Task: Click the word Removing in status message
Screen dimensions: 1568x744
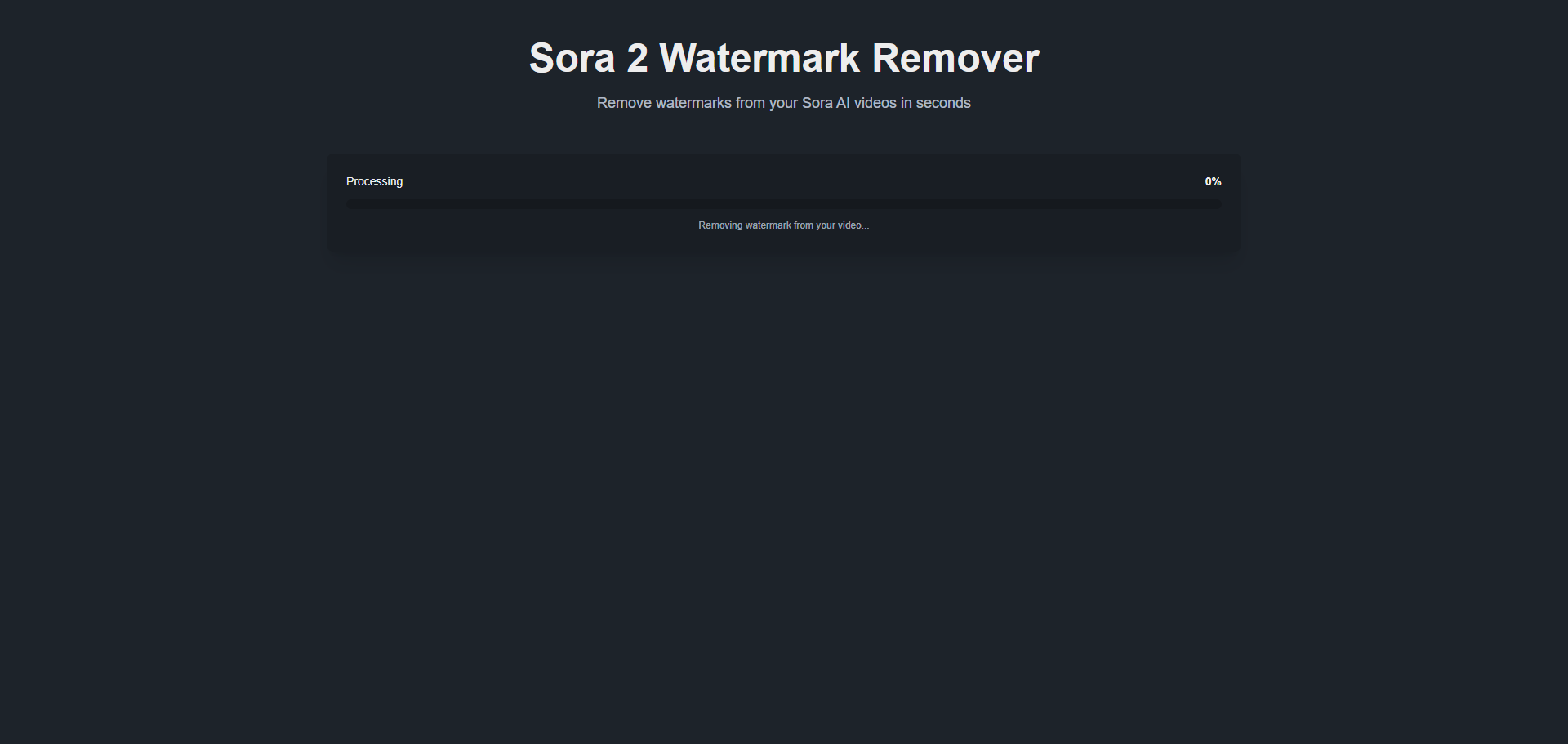Action: pos(720,225)
